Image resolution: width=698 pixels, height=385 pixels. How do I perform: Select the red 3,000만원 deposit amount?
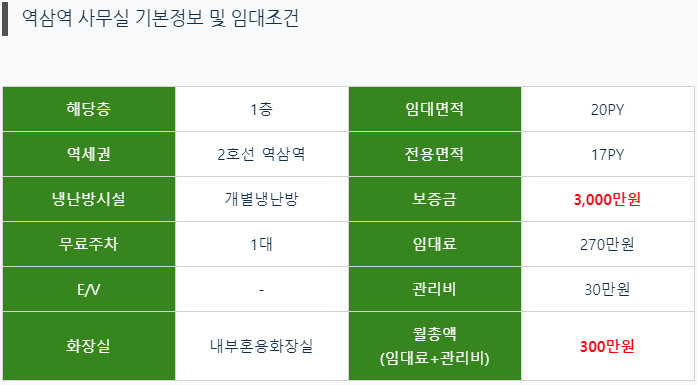pyautogui.click(x=607, y=199)
